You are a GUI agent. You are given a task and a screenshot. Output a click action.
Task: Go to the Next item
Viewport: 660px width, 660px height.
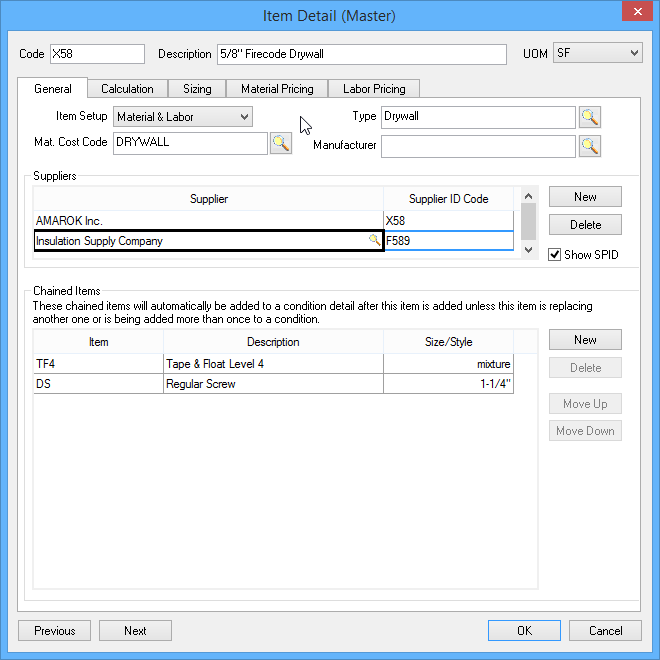click(135, 631)
